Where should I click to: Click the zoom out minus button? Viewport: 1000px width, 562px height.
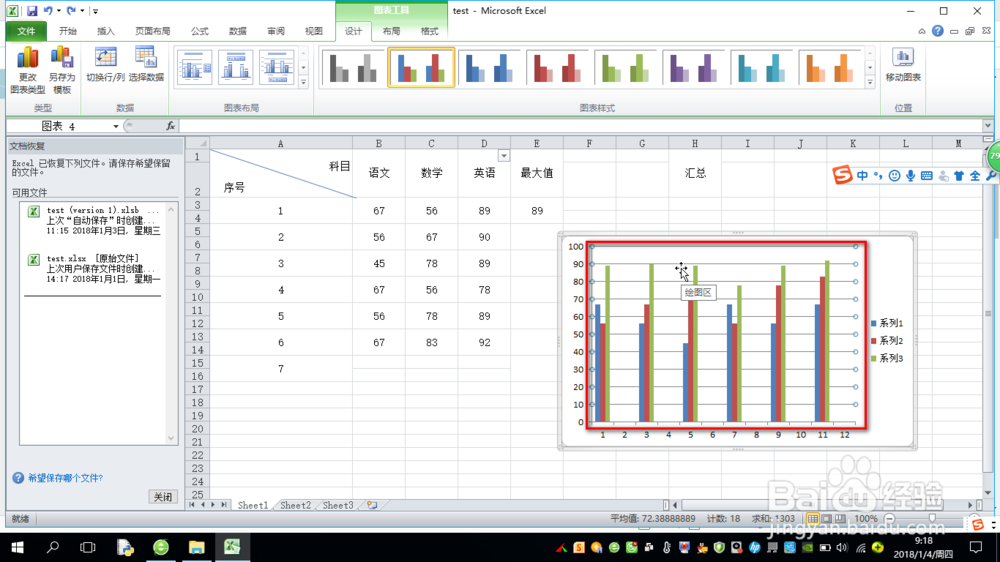pos(890,519)
